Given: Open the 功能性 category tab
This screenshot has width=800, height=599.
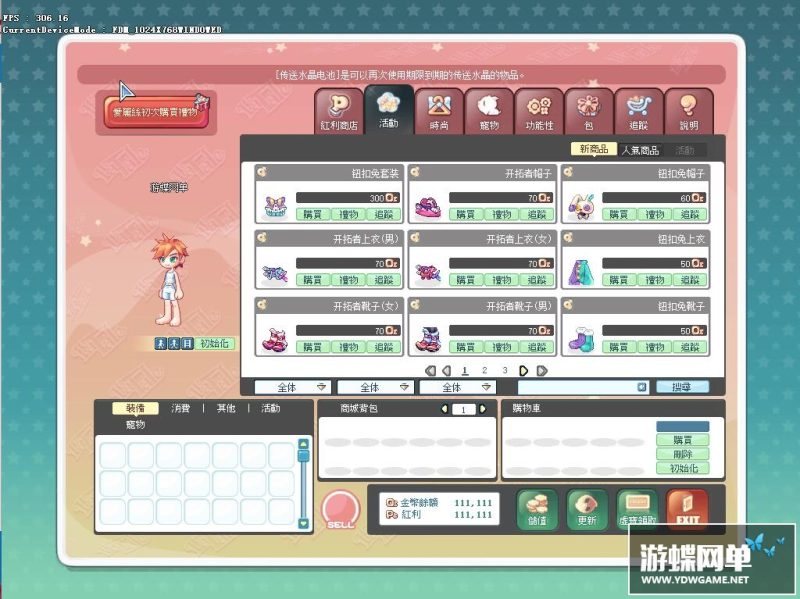Looking at the screenshot, I should point(539,111).
